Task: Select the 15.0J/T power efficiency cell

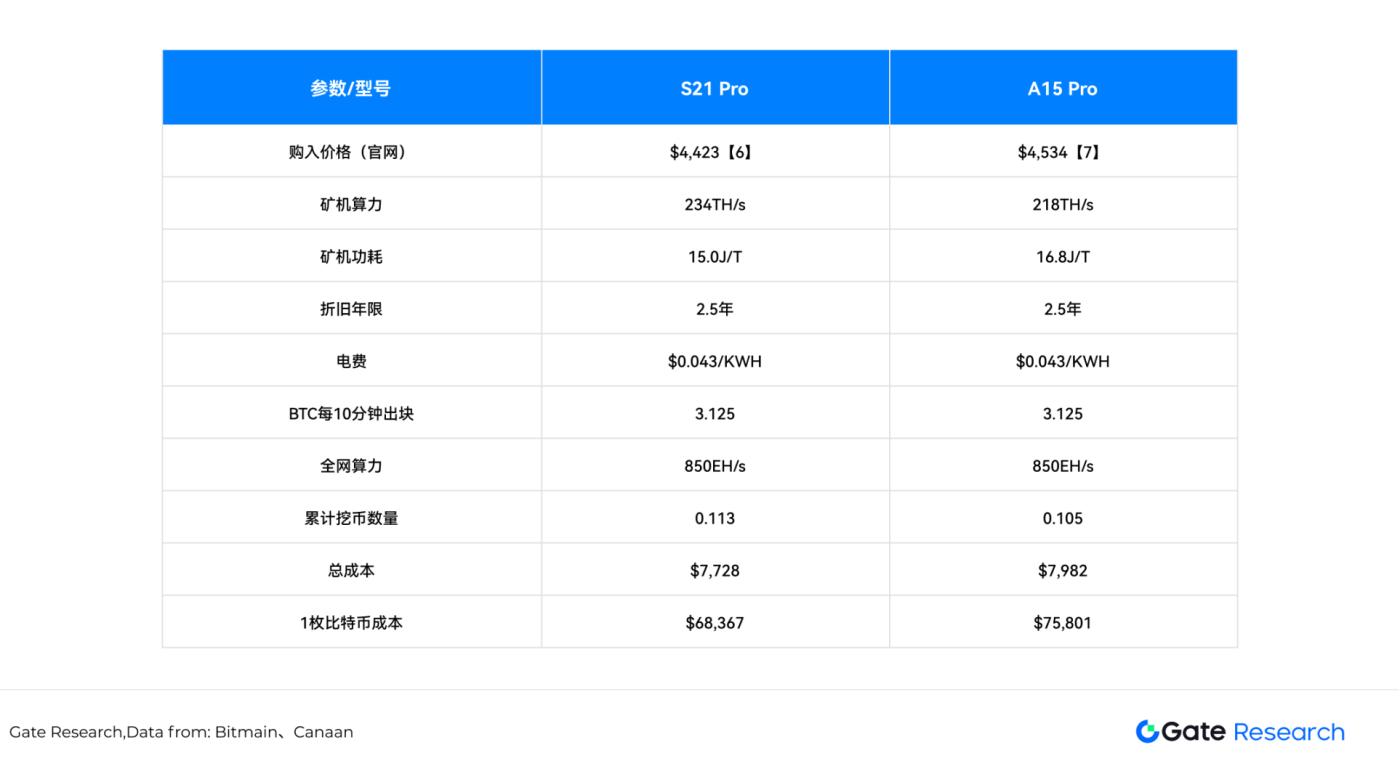Action: click(x=714, y=255)
